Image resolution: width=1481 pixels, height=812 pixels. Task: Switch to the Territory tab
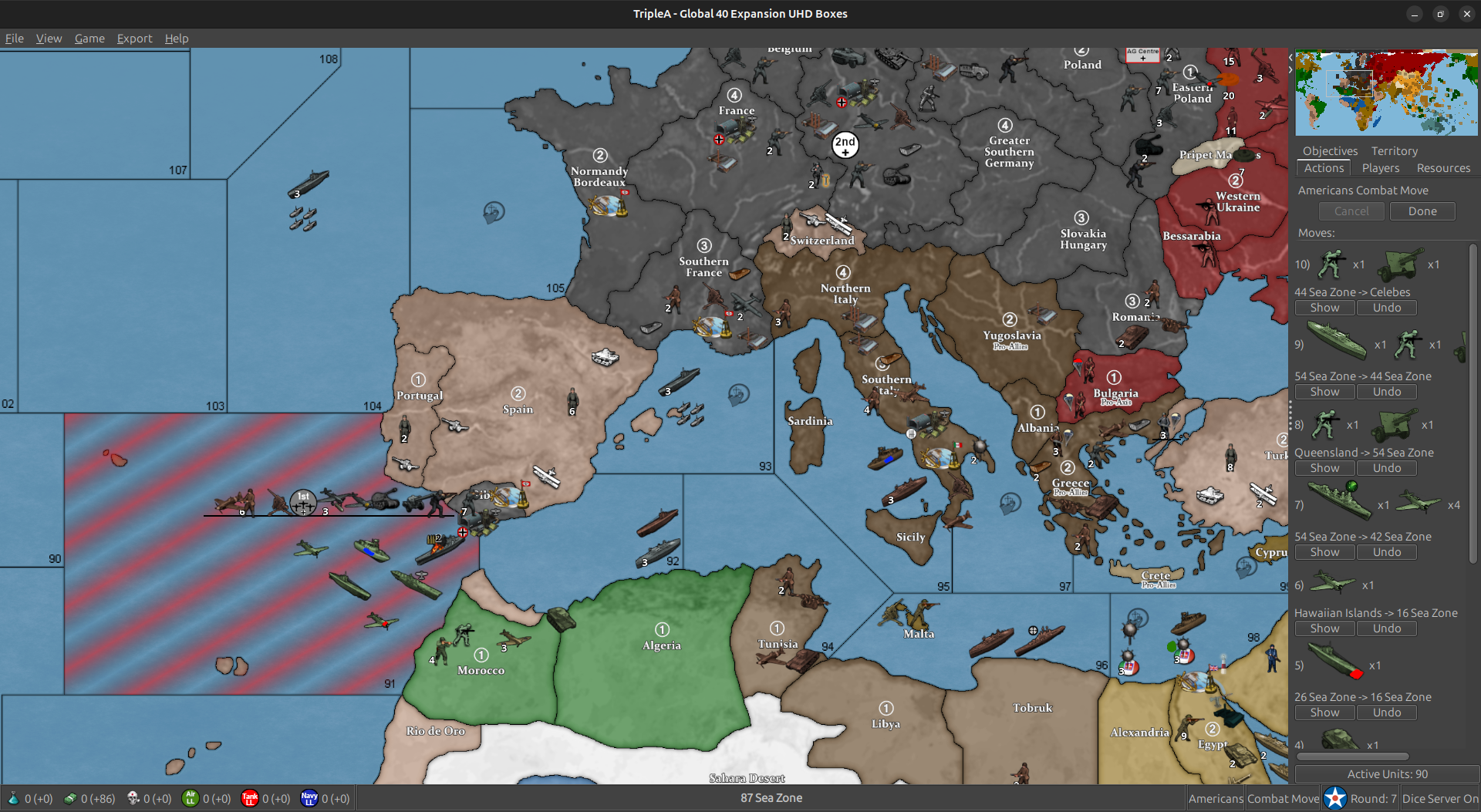[1394, 150]
